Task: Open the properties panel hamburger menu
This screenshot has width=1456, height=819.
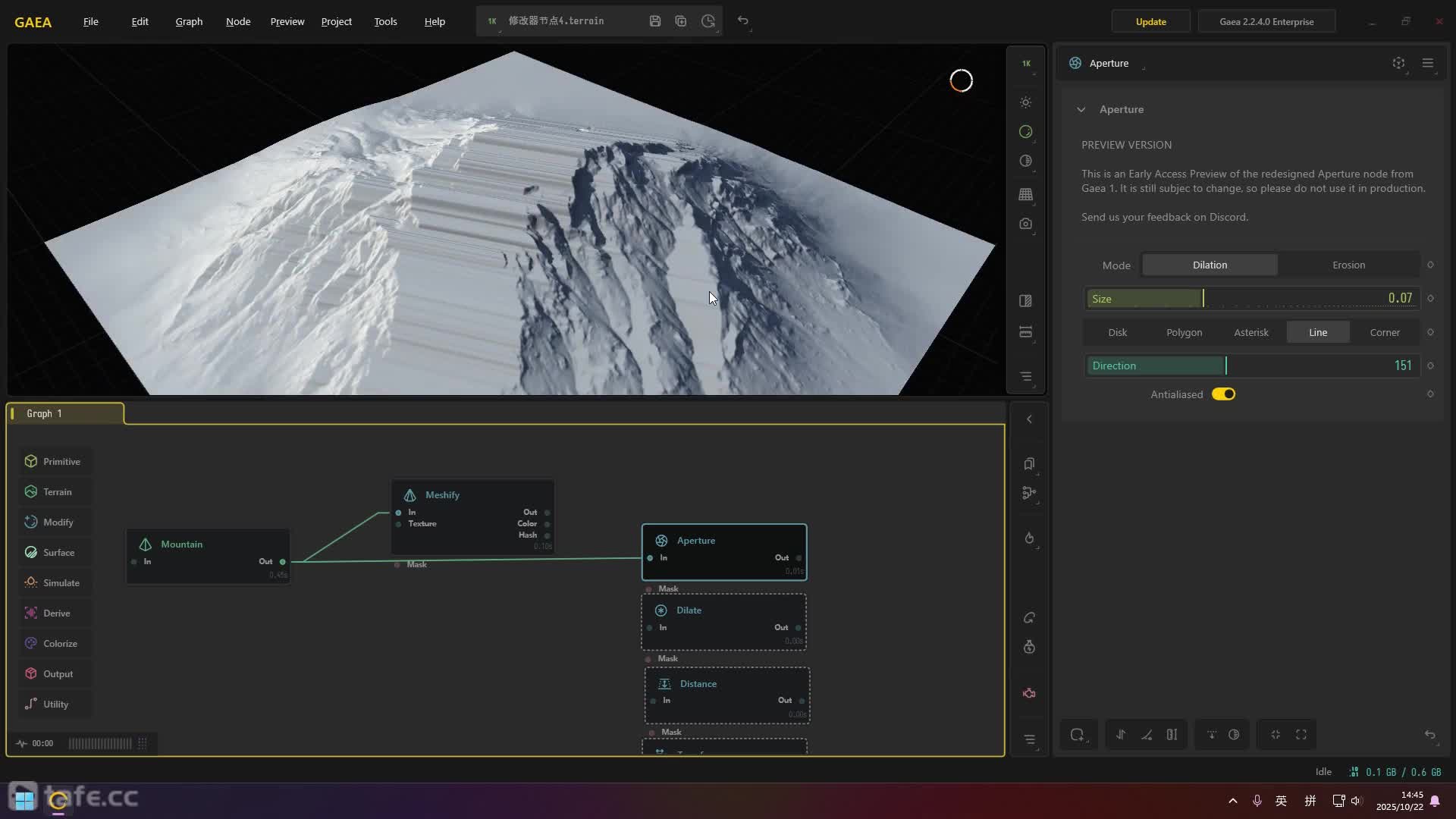Action: point(1427,63)
